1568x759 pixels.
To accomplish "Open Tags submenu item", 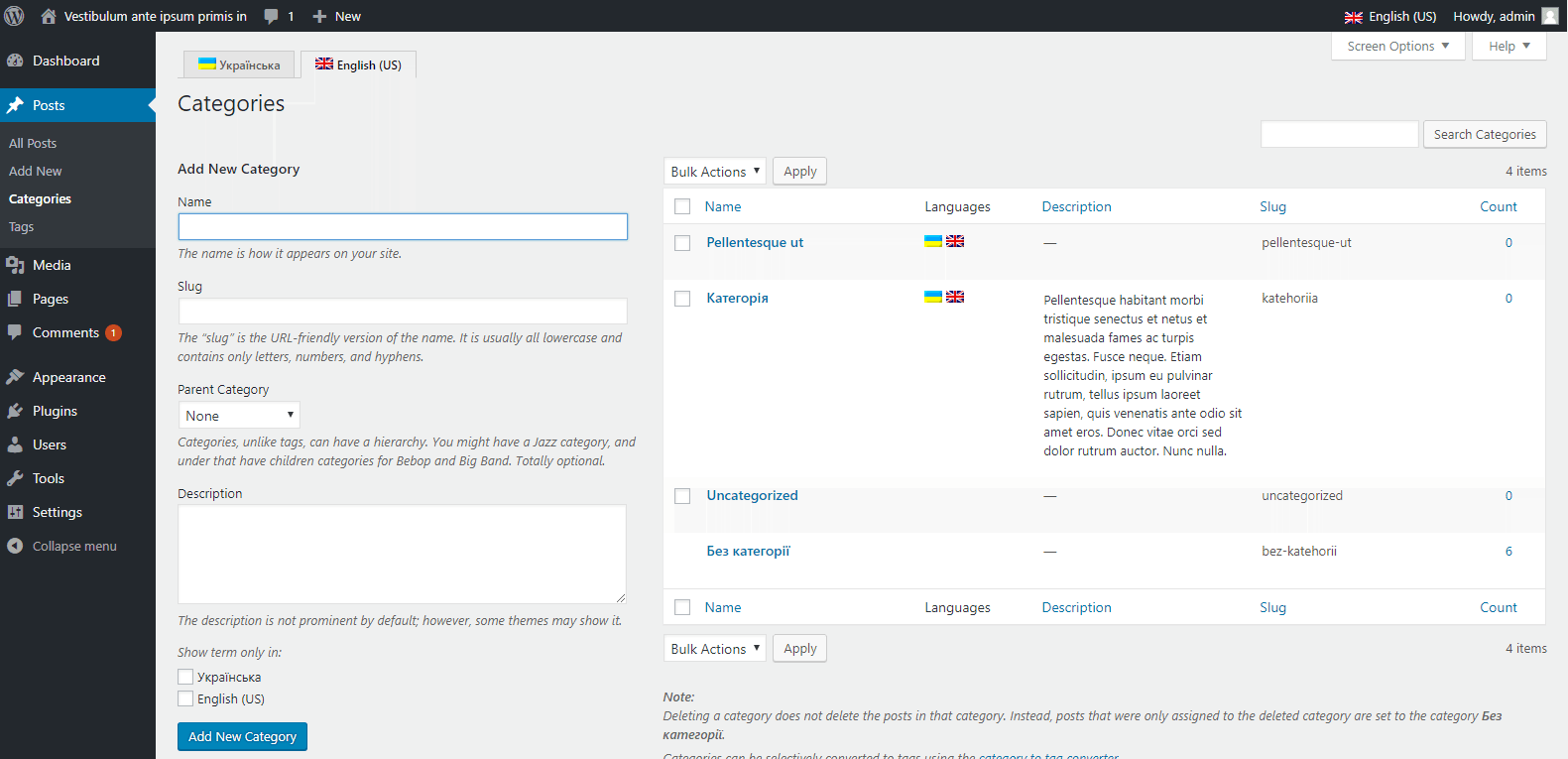I will [22, 226].
